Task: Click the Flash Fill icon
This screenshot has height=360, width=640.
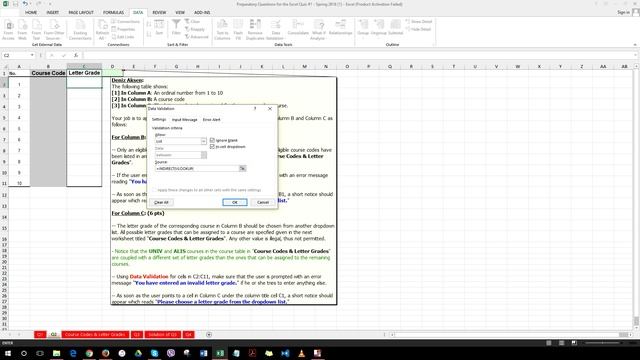Action: click(x=238, y=30)
